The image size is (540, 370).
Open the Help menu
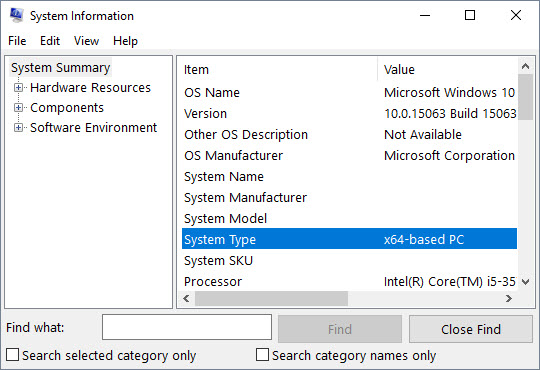coord(125,41)
